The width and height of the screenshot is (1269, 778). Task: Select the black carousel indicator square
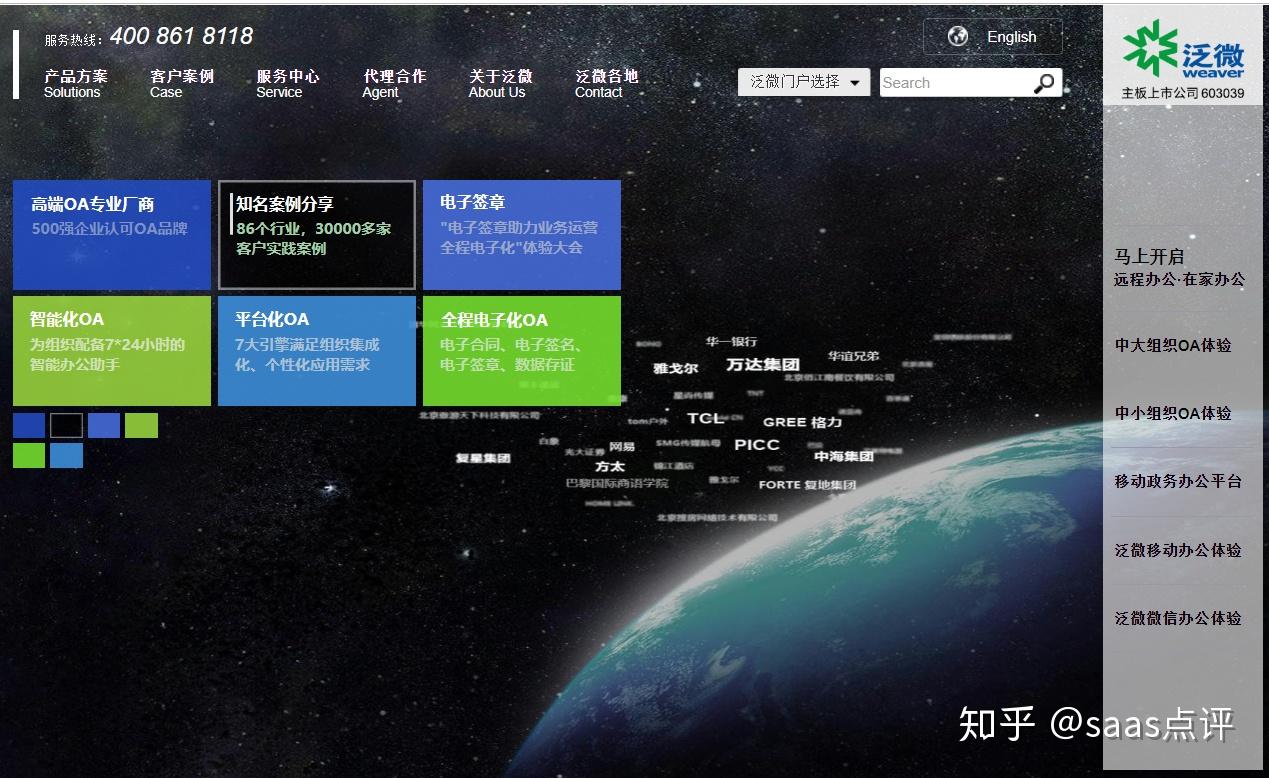[x=66, y=425]
